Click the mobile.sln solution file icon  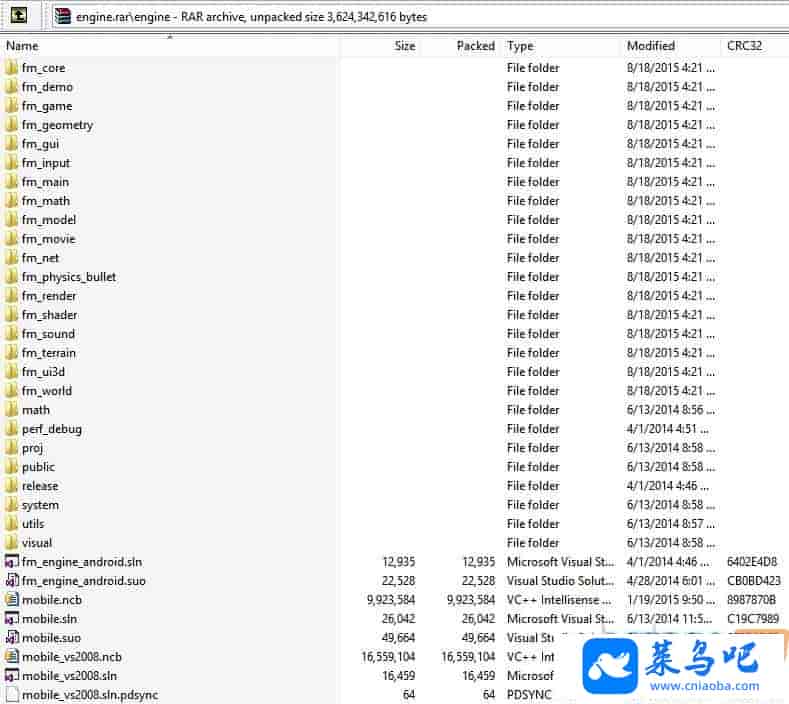click(x=12, y=618)
